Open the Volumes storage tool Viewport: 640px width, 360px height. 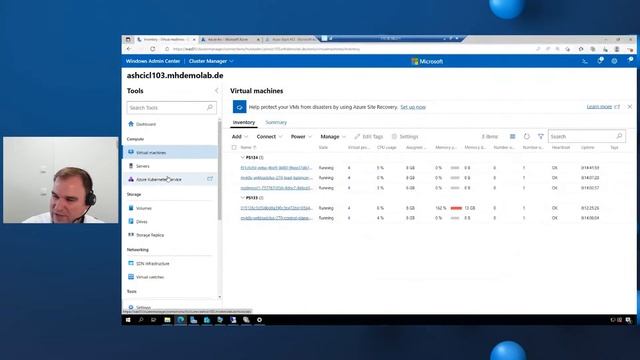(x=144, y=208)
